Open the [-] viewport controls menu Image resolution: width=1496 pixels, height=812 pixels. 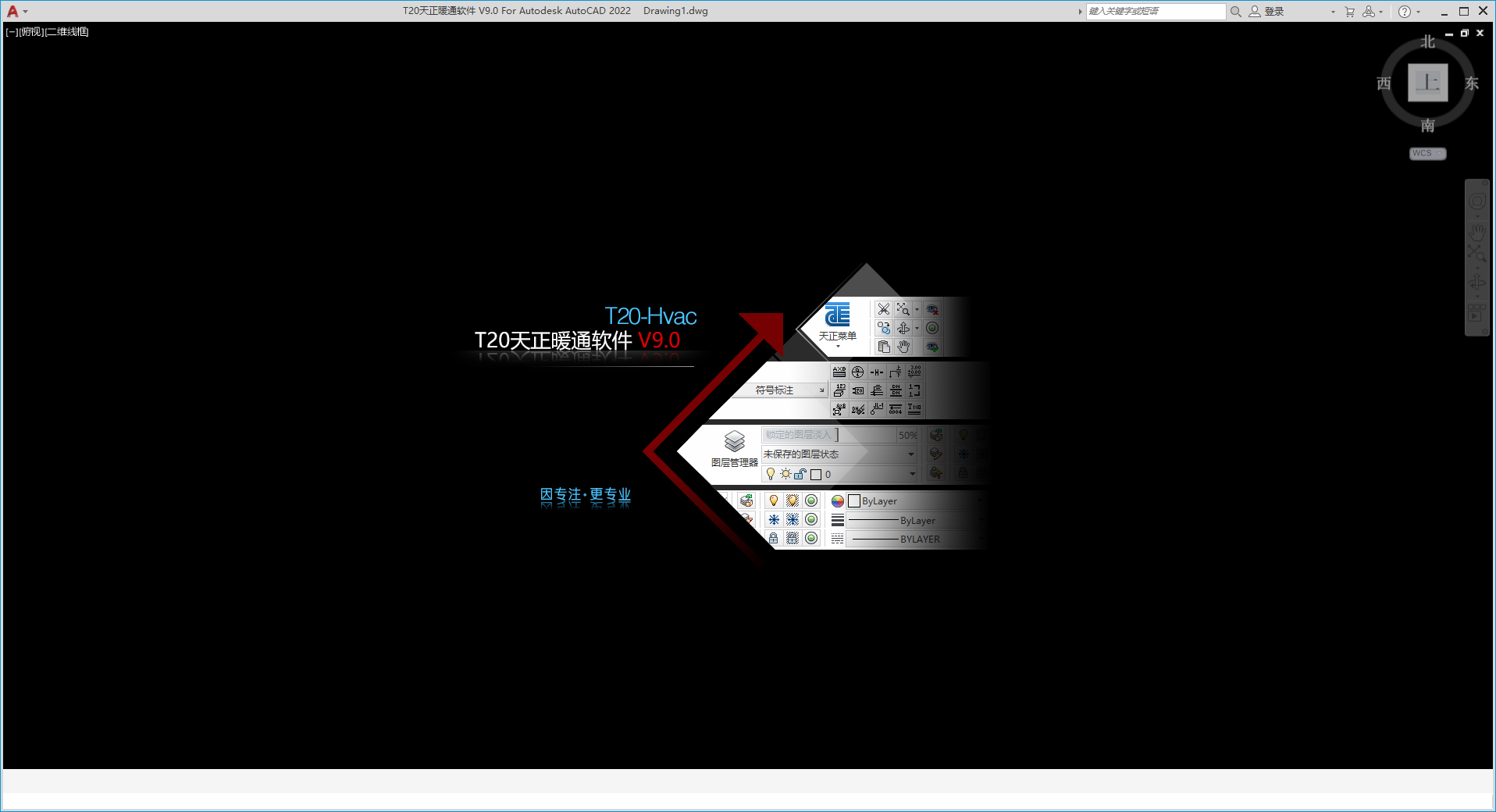[11, 32]
